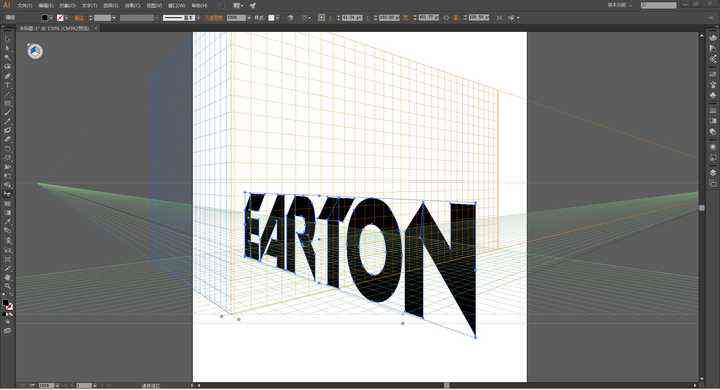Select the Eraser tool
The width and height of the screenshot is (720, 390).
coord(7,140)
